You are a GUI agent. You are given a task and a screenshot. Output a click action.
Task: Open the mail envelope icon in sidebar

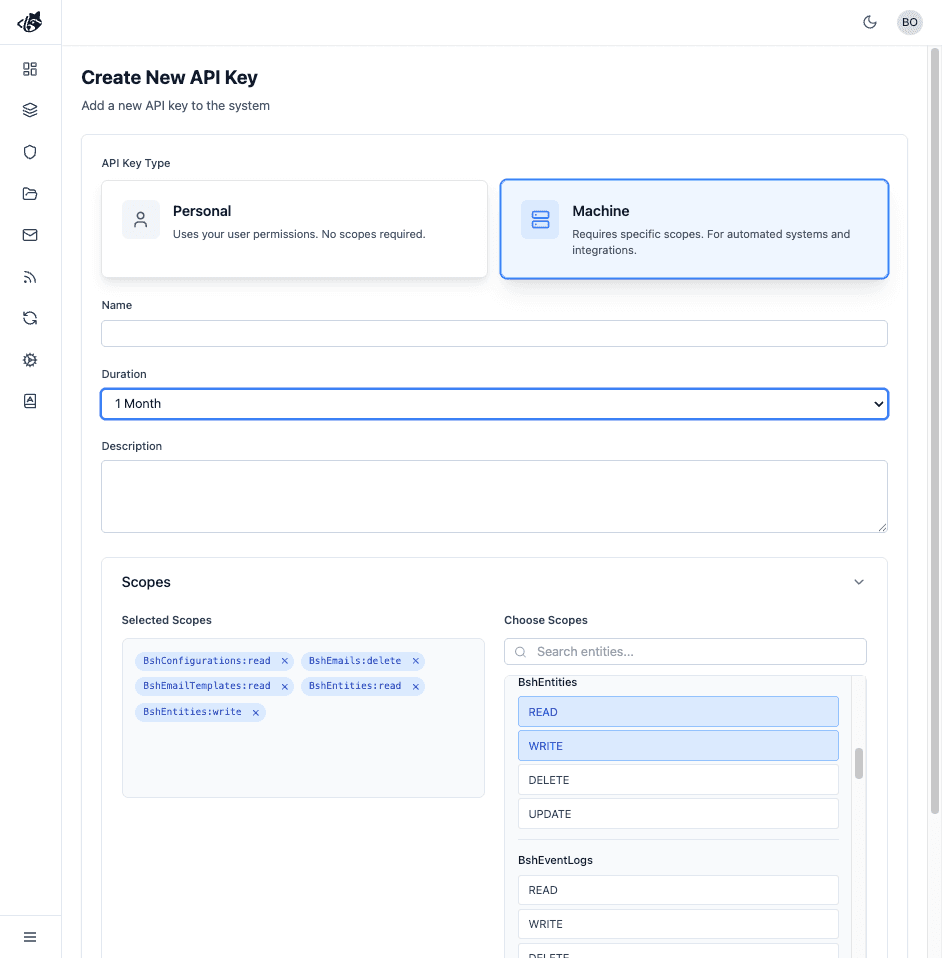(x=30, y=235)
